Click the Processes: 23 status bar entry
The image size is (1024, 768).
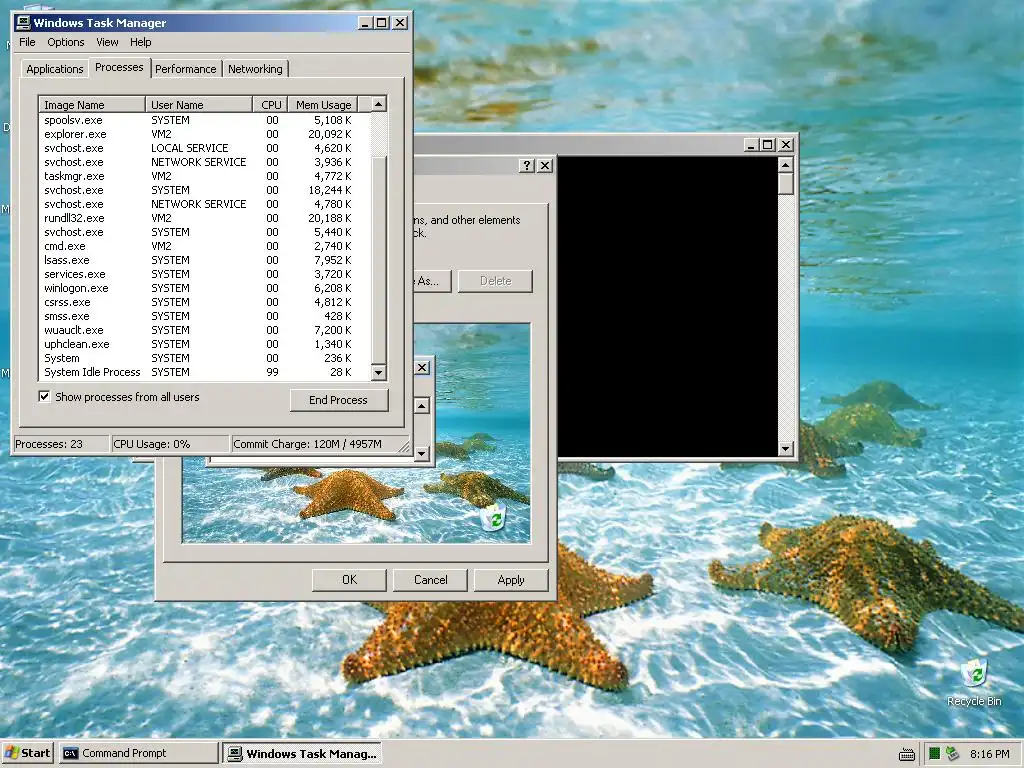[x=61, y=444]
